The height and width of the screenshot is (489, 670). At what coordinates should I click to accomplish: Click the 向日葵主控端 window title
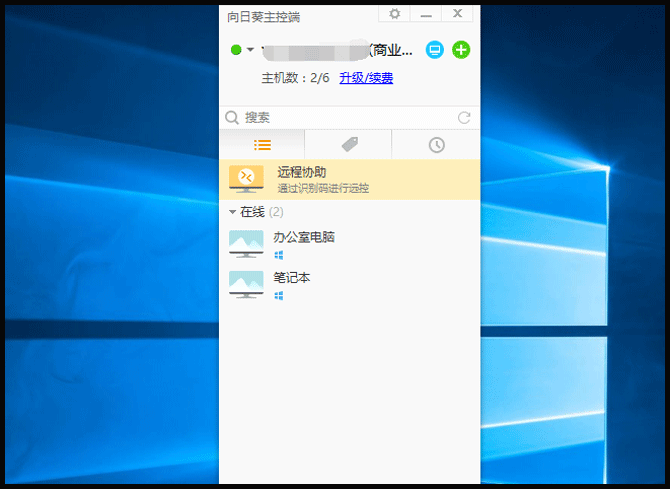264,17
